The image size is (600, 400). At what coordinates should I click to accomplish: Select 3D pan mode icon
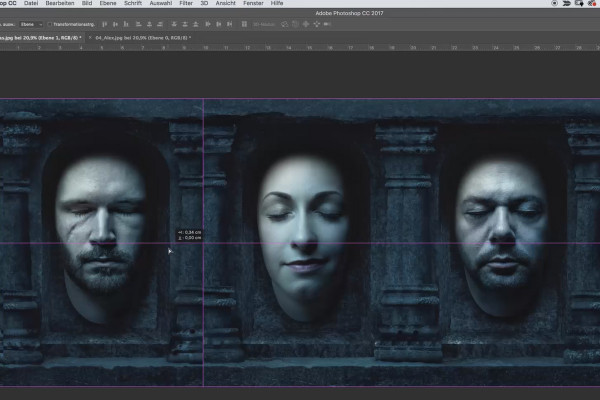coord(306,24)
